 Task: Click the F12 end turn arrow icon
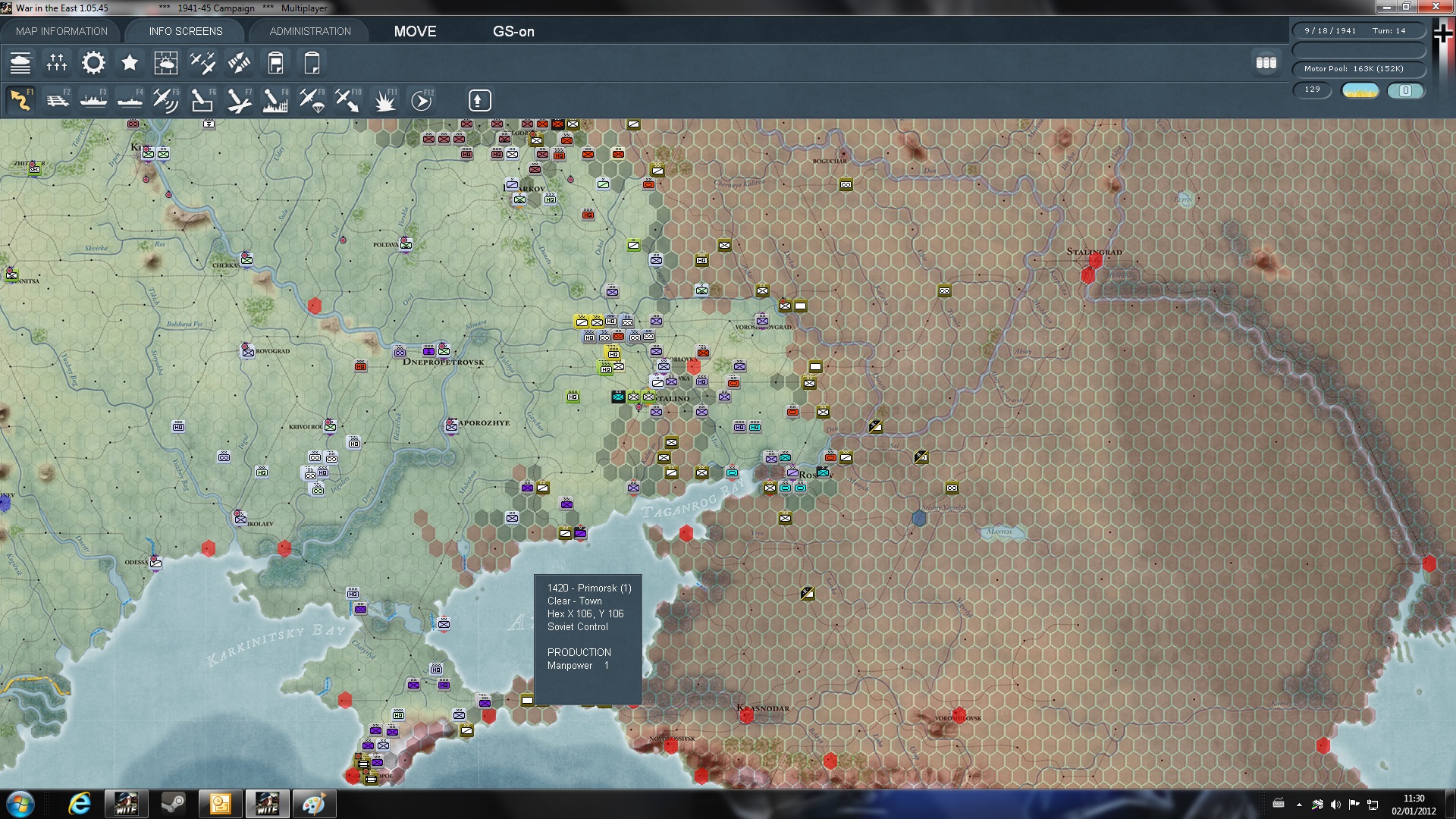click(422, 100)
